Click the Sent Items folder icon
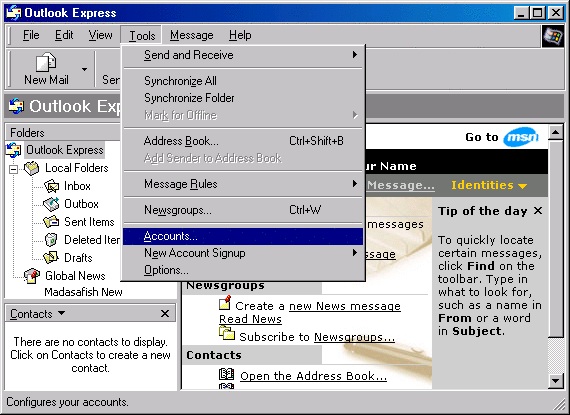 pos(51,222)
